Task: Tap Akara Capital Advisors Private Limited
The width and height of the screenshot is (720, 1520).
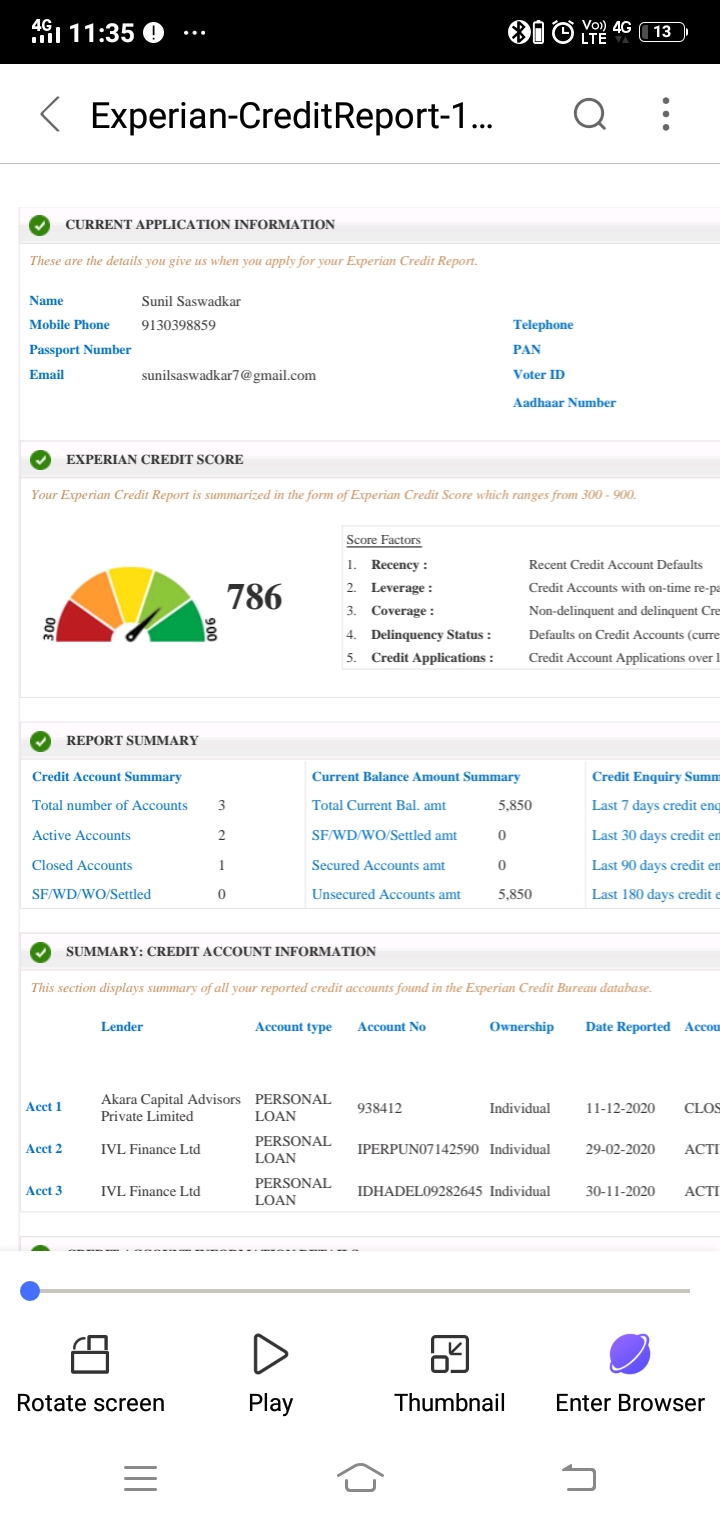Action: tap(171, 1108)
